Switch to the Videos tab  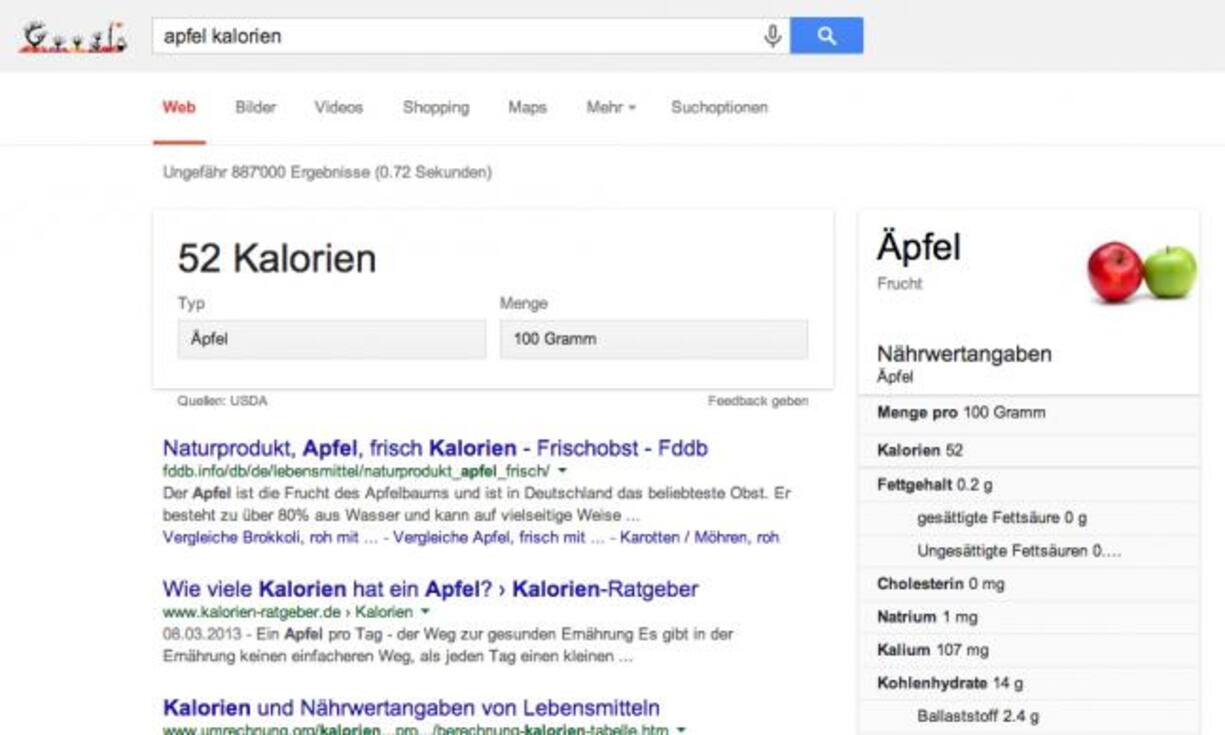pyautogui.click(x=338, y=107)
